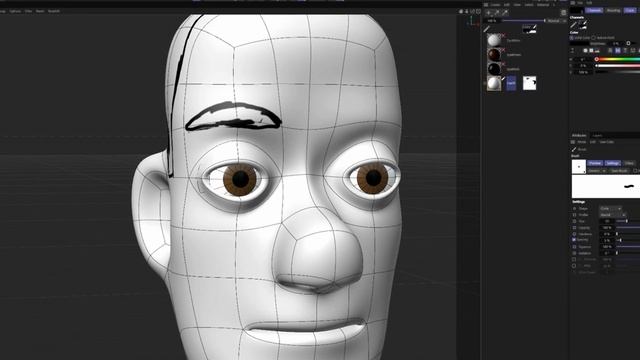This screenshot has width=640, height=360.
Task: Switch to the Channels tab in color panel
Action: click(x=594, y=10)
